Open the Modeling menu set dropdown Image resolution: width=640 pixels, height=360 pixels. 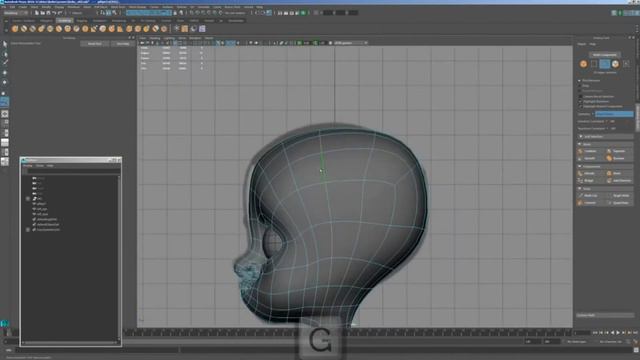point(16,13)
